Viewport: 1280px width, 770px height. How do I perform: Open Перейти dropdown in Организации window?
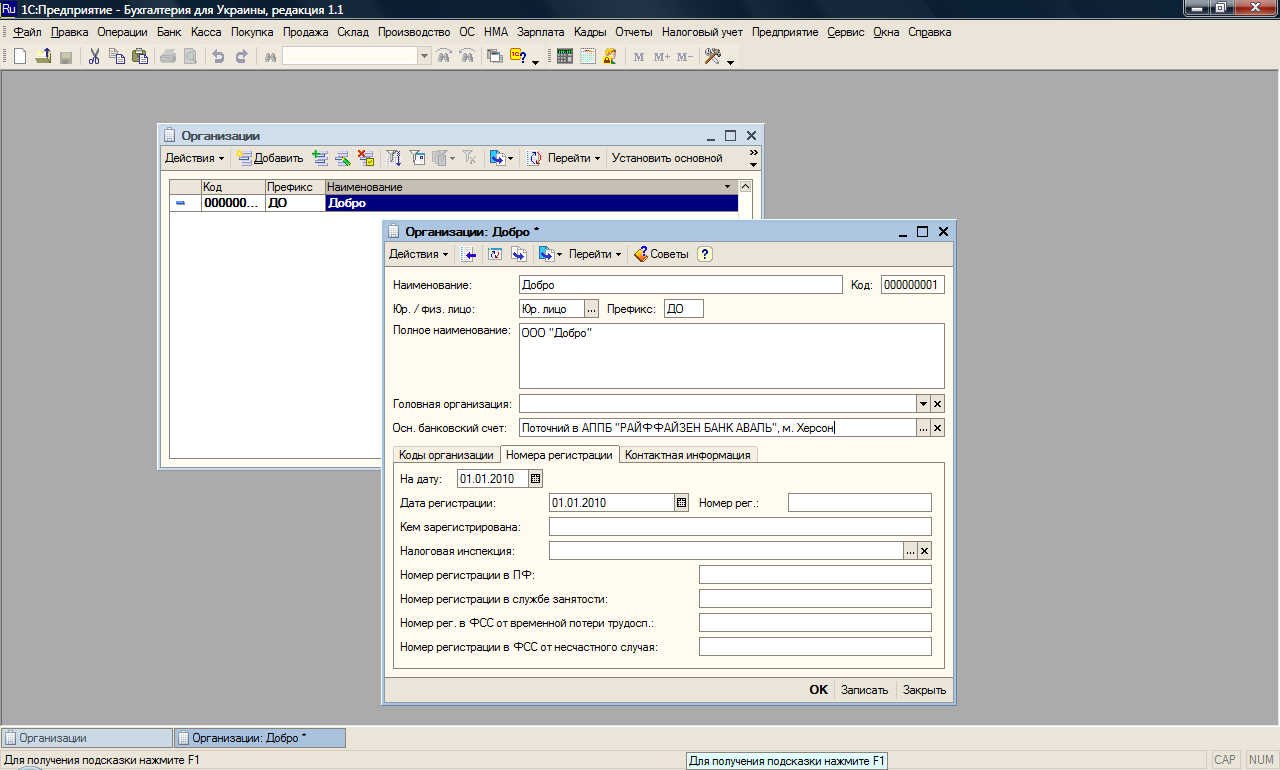tap(574, 158)
